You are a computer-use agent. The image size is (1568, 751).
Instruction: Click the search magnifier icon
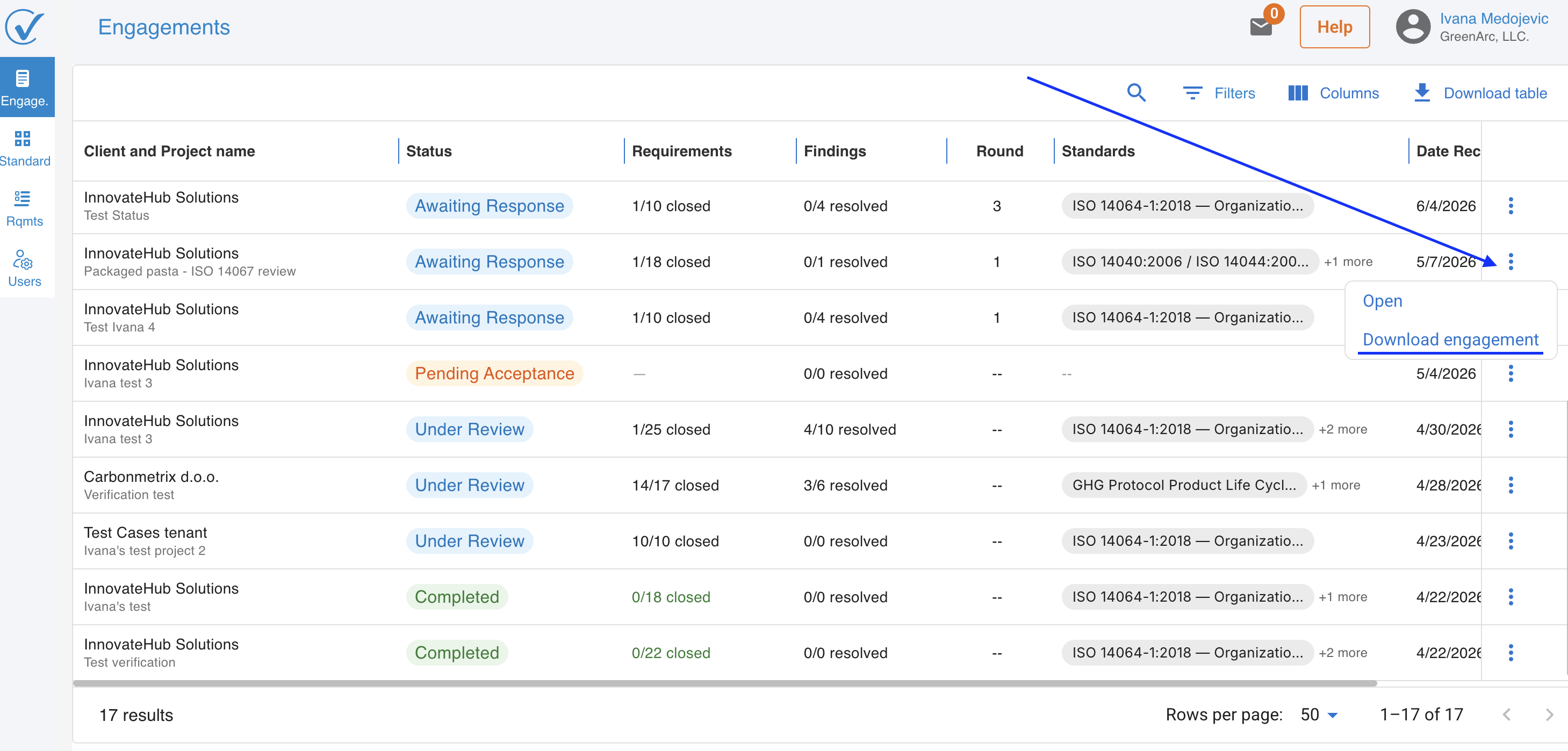[x=1136, y=93]
